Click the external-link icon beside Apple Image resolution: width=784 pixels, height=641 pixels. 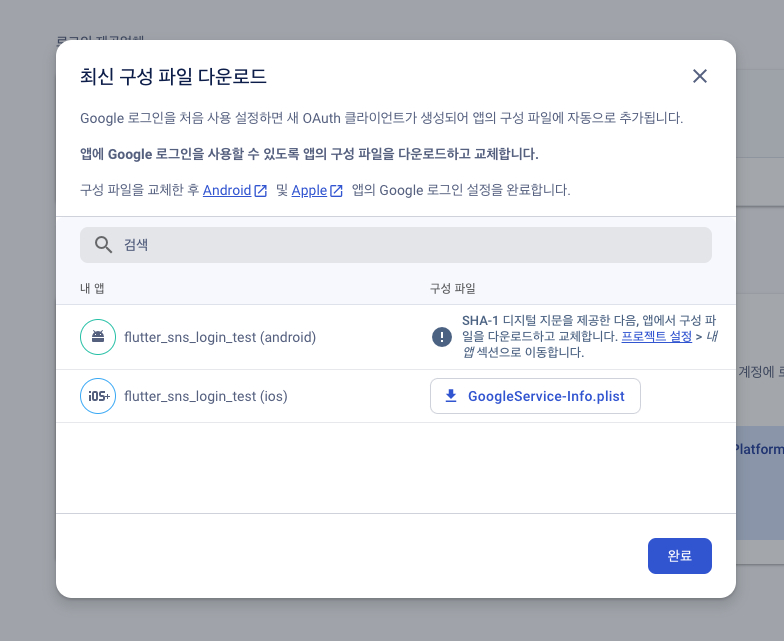click(336, 190)
